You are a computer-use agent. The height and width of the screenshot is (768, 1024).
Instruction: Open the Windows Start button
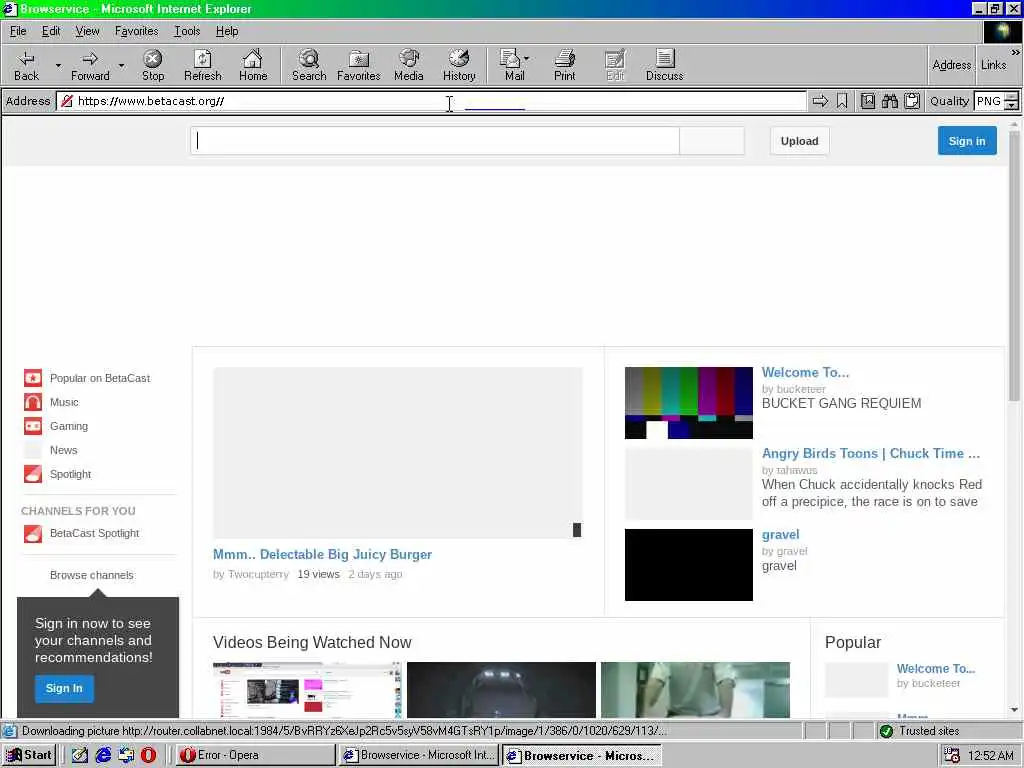[x=29, y=755]
